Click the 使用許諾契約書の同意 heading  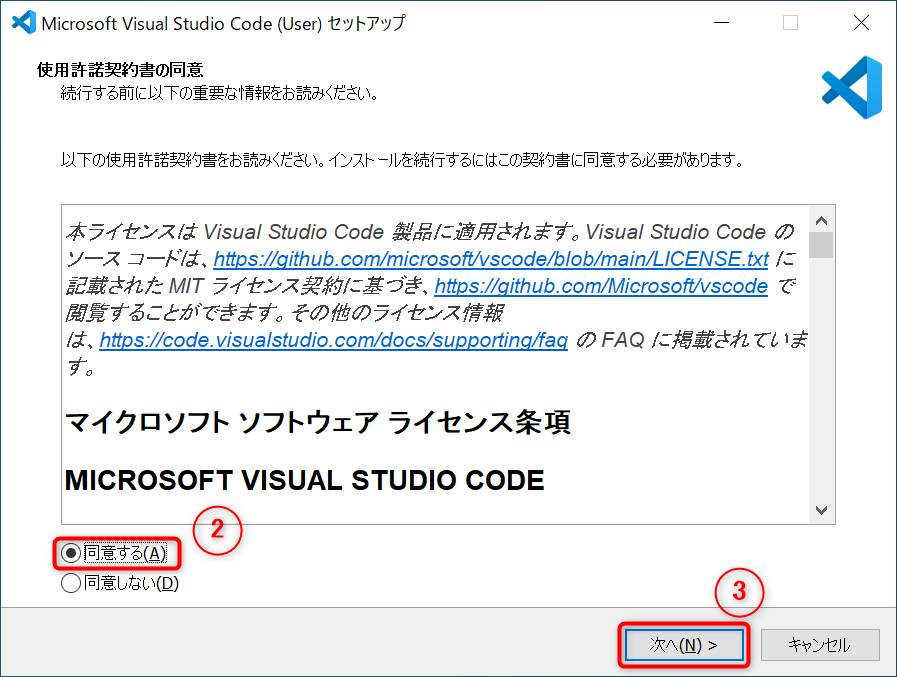click(120, 70)
